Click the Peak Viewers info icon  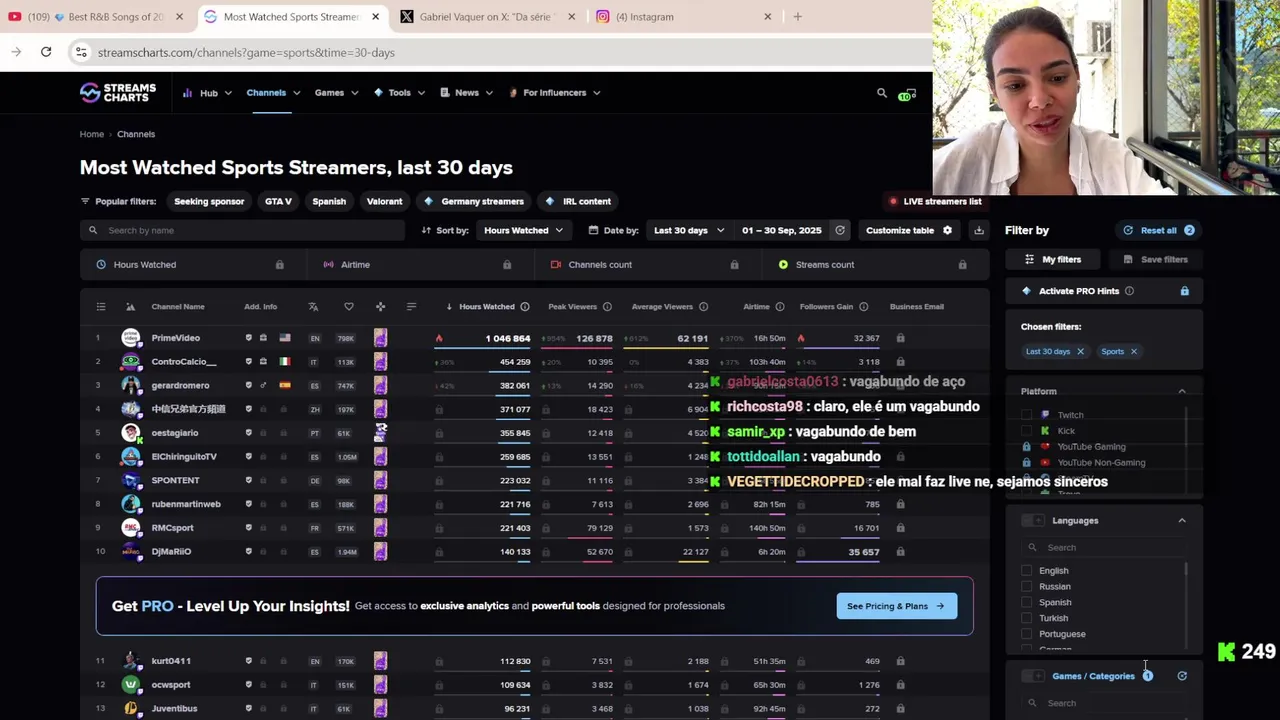pos(607,307)
